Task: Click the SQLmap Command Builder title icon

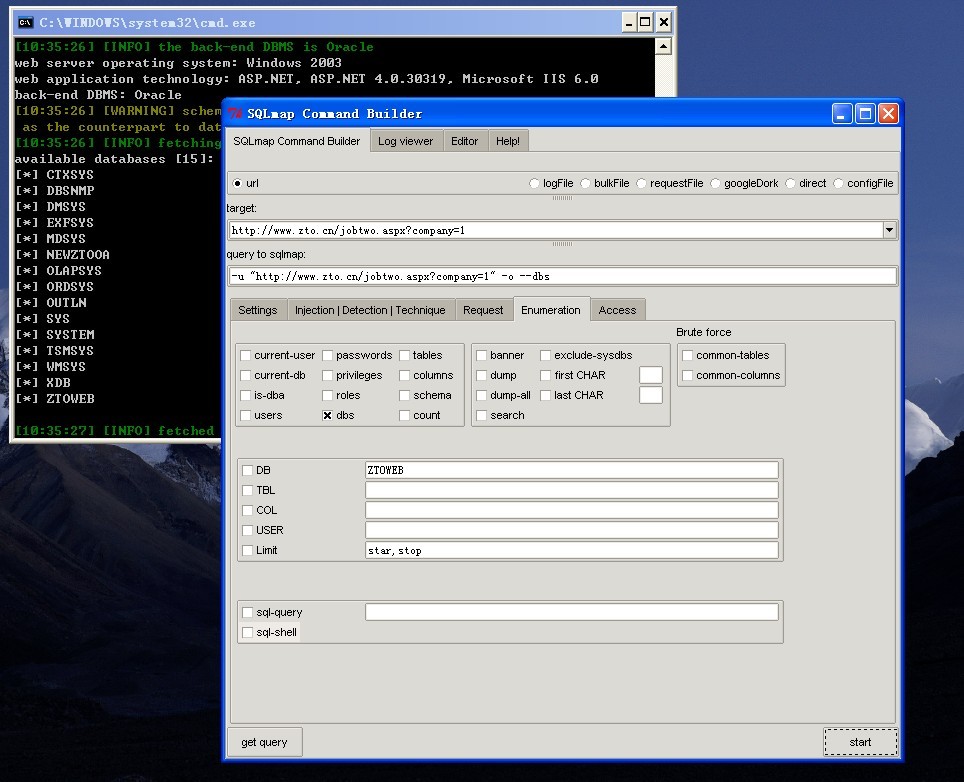Action: (235, 114)
